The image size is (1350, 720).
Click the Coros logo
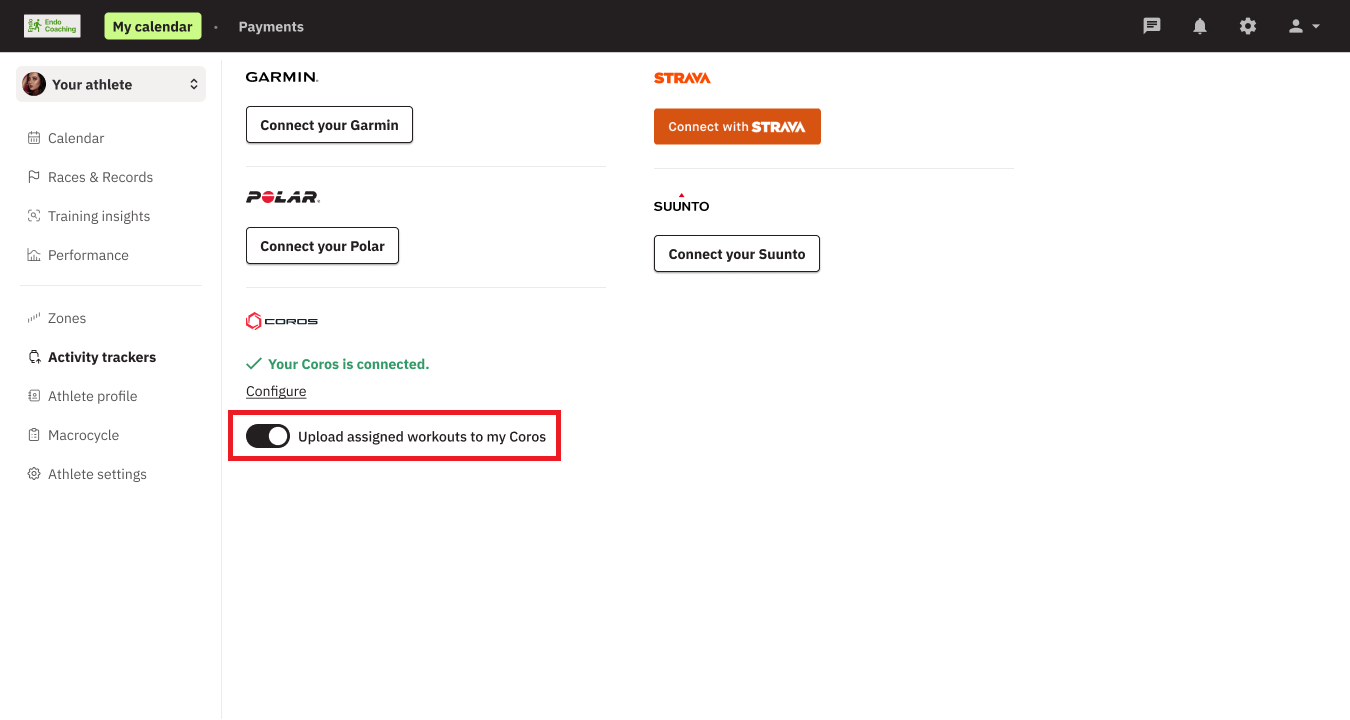(282, 321)
